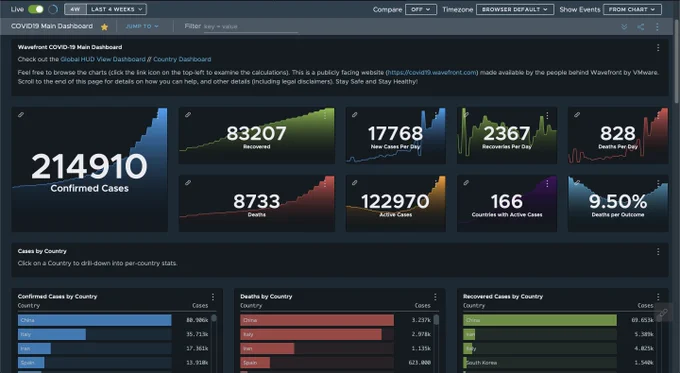Image resolution: width=680 pixels, height=373 pixels.
Task: Select China bar in Deaths by Country
Action: (x=317, y=320)
